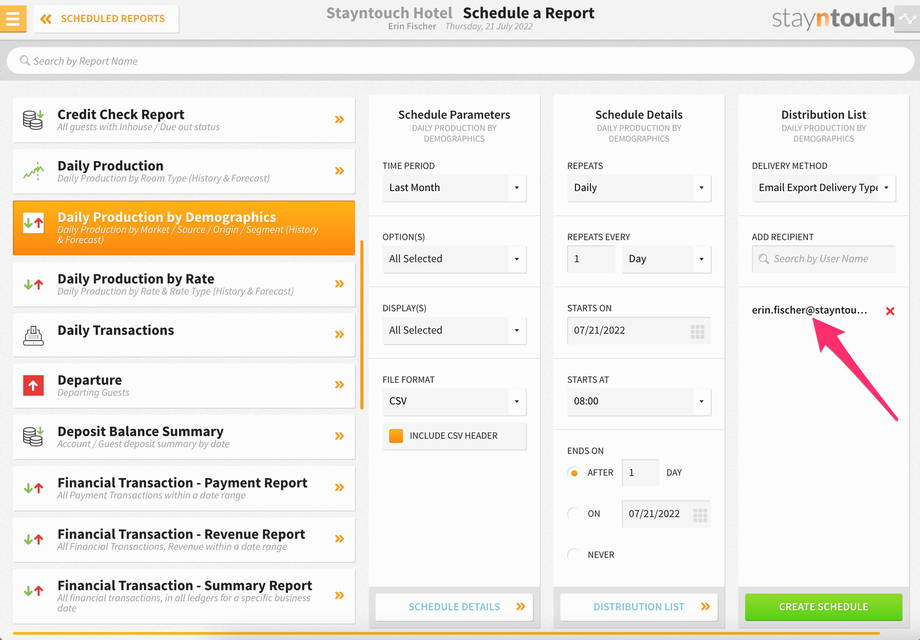Toggle the Include CSV Header checkbox
The image size is (920, 640).
click(396, 435)
